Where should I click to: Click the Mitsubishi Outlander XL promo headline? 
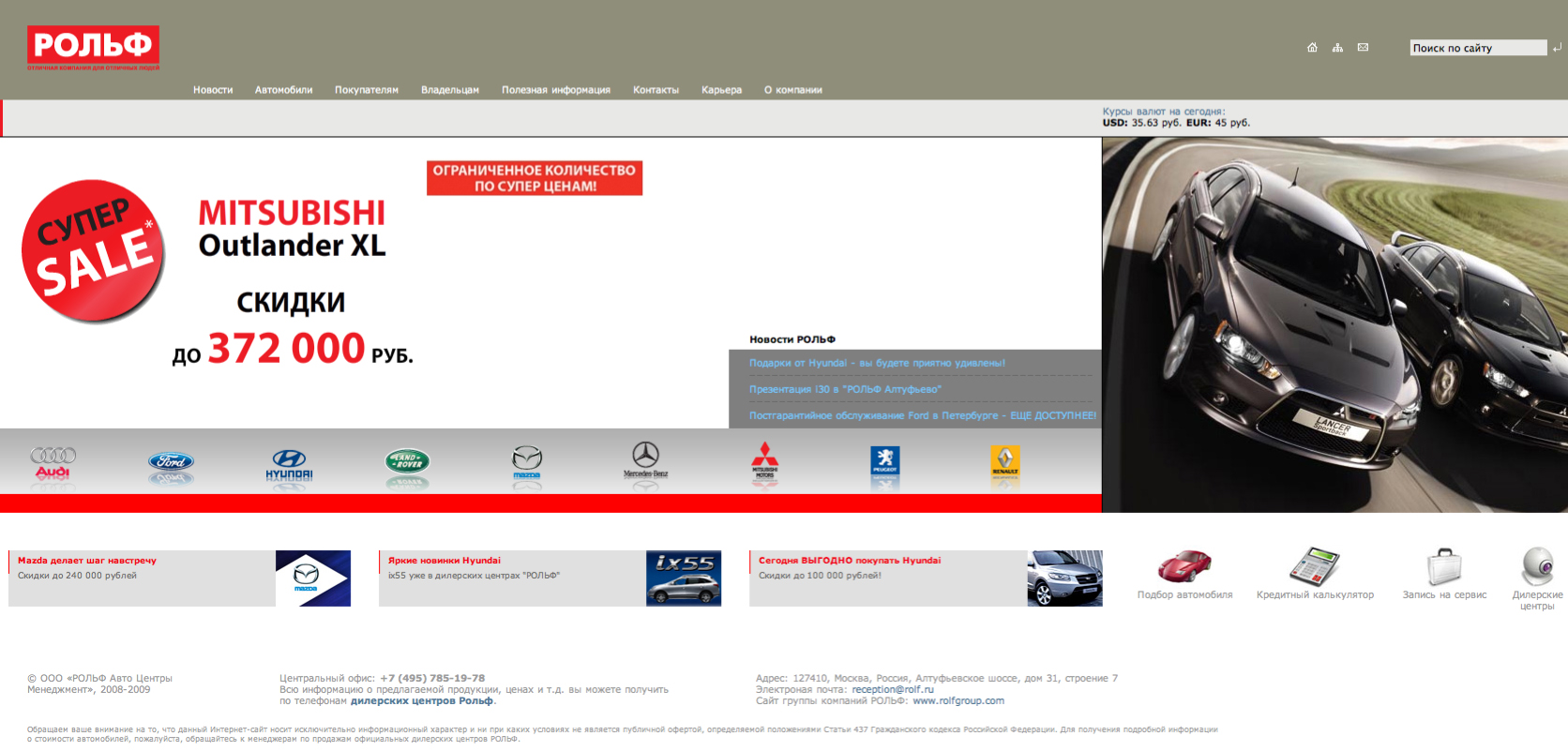292,228
